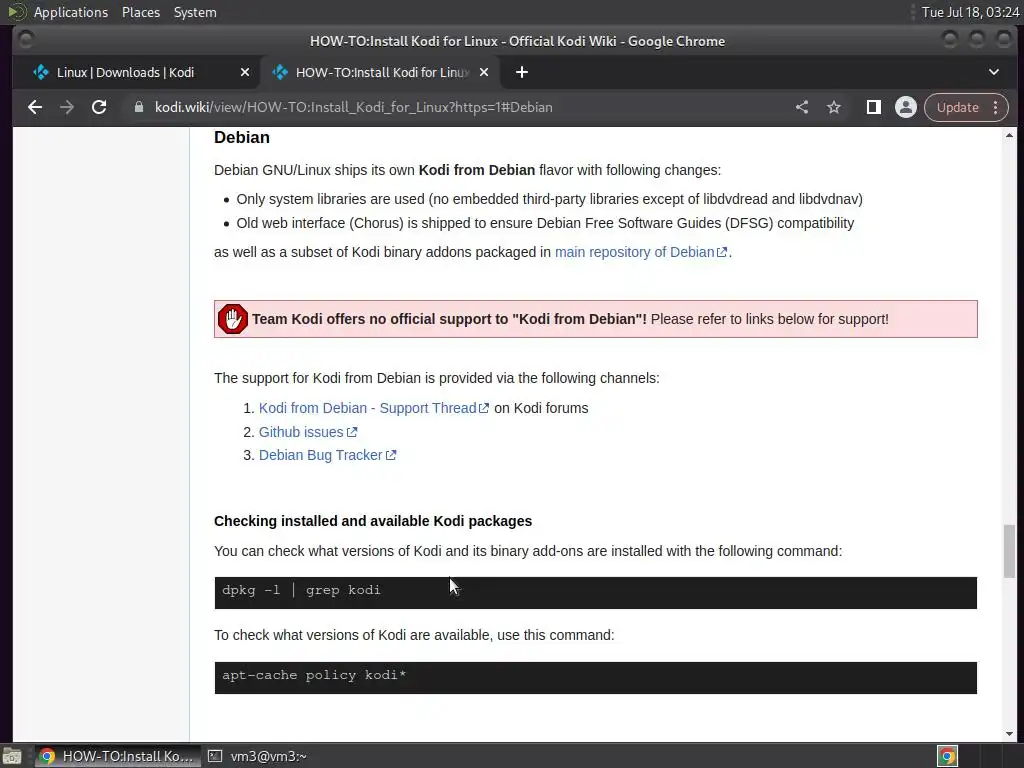Share this page with the share icon
The width and height of the screenshot is (1024, 768).
802,107
